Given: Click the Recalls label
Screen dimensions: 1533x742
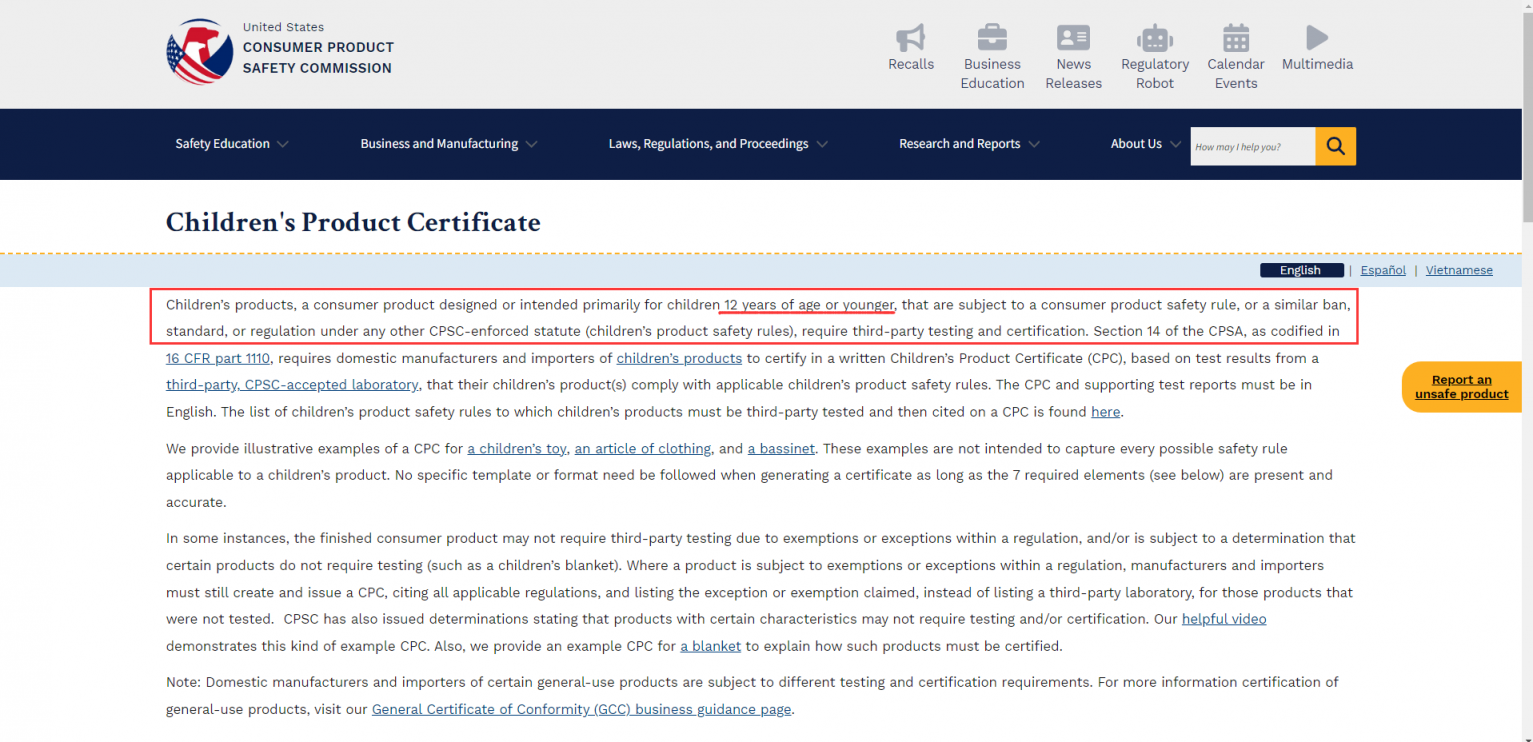Looking at the screenshot, I should 911,64.
